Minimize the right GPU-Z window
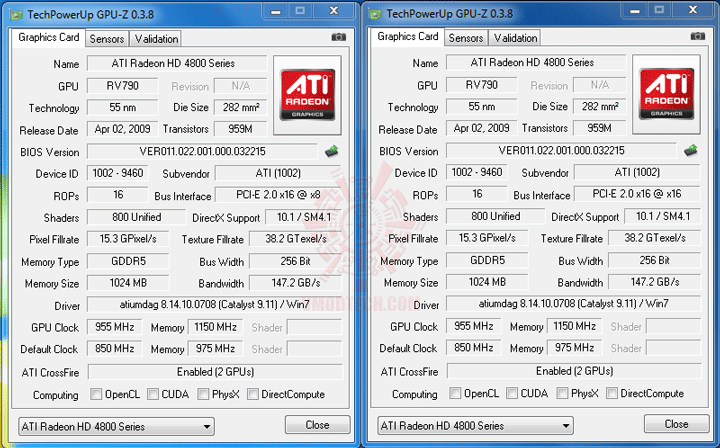Viewport: 720px width, 448px height. click(x=635, y=11)
